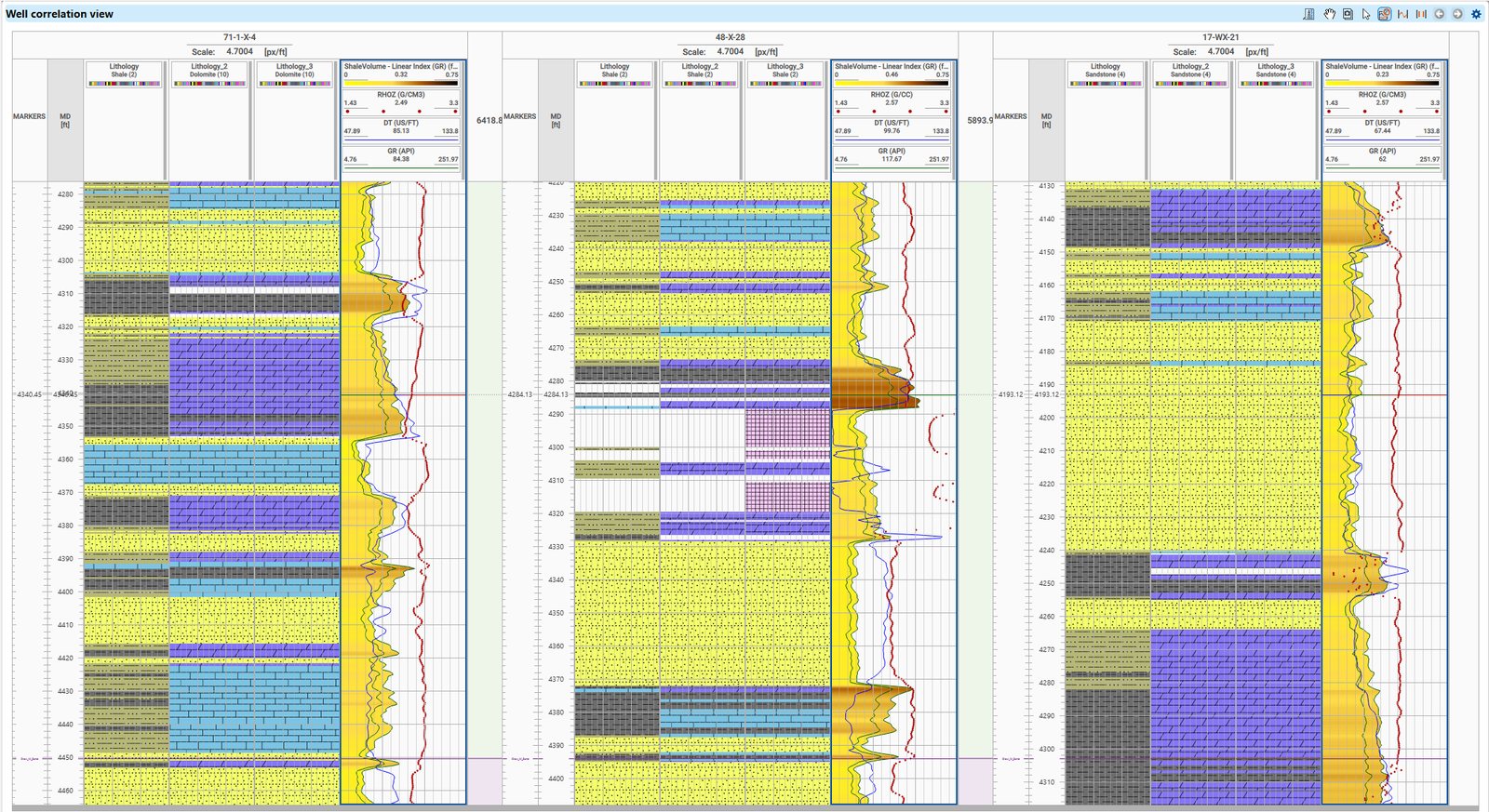Click the RHOZ (G/CC) curve header in 48-X-28
The image size is (1489, 812).
(x=892, y=102)
